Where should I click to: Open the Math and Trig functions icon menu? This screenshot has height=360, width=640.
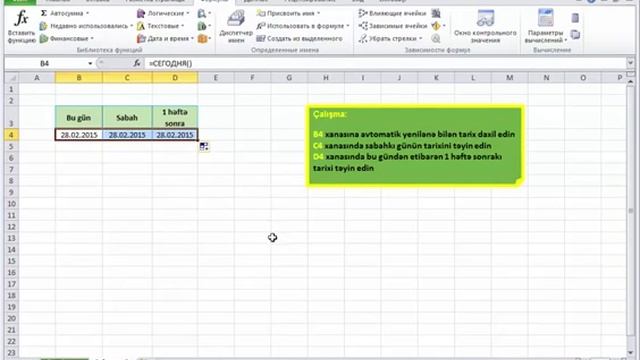coord(204,26)
